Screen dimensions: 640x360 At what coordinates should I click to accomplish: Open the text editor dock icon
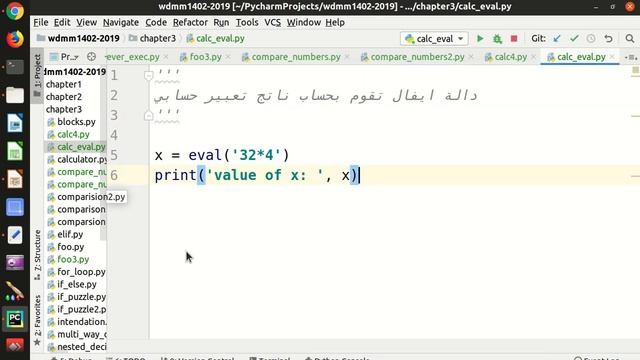click(15, 235)
